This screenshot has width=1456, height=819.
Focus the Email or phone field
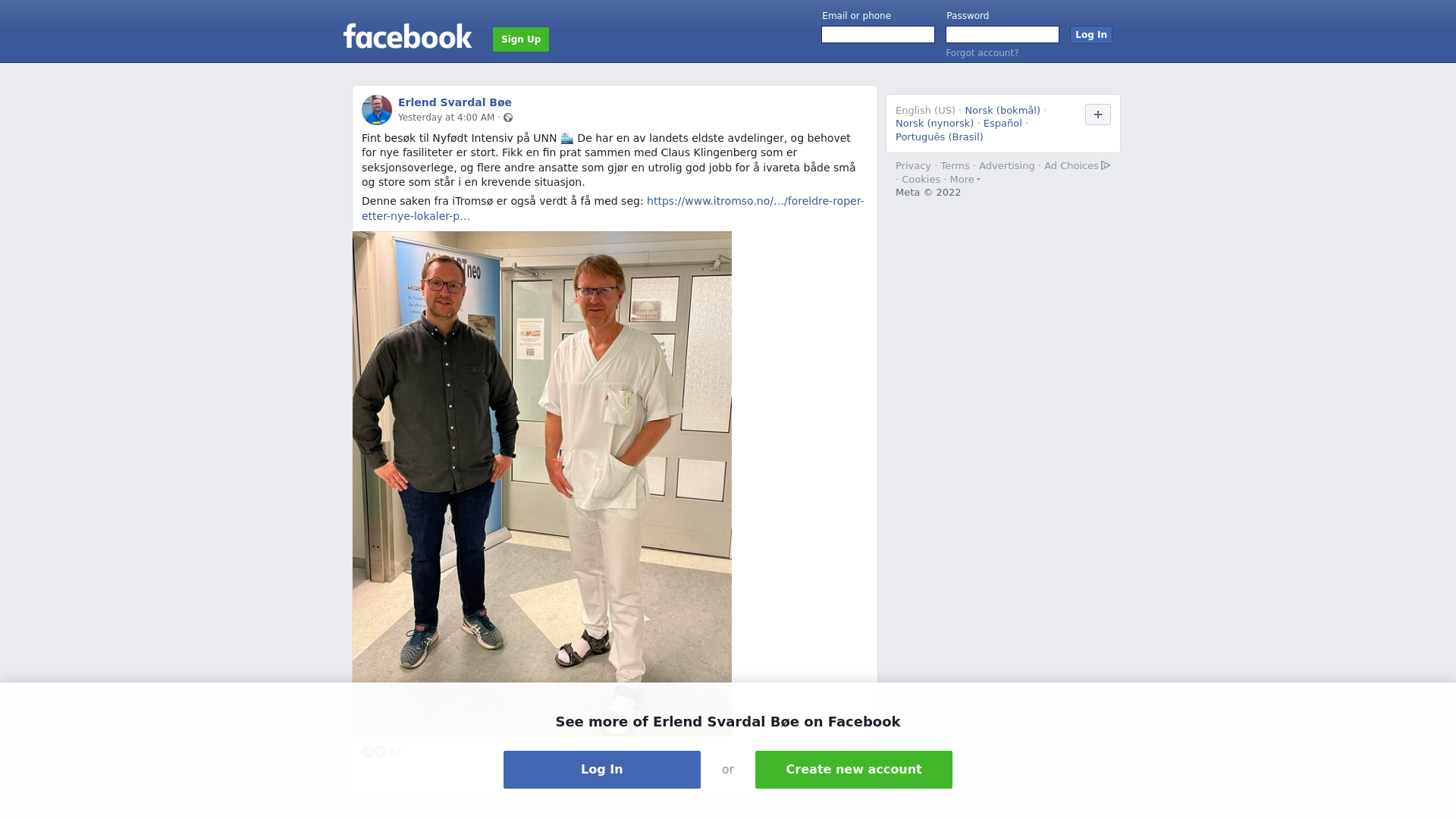coord(878,35)
